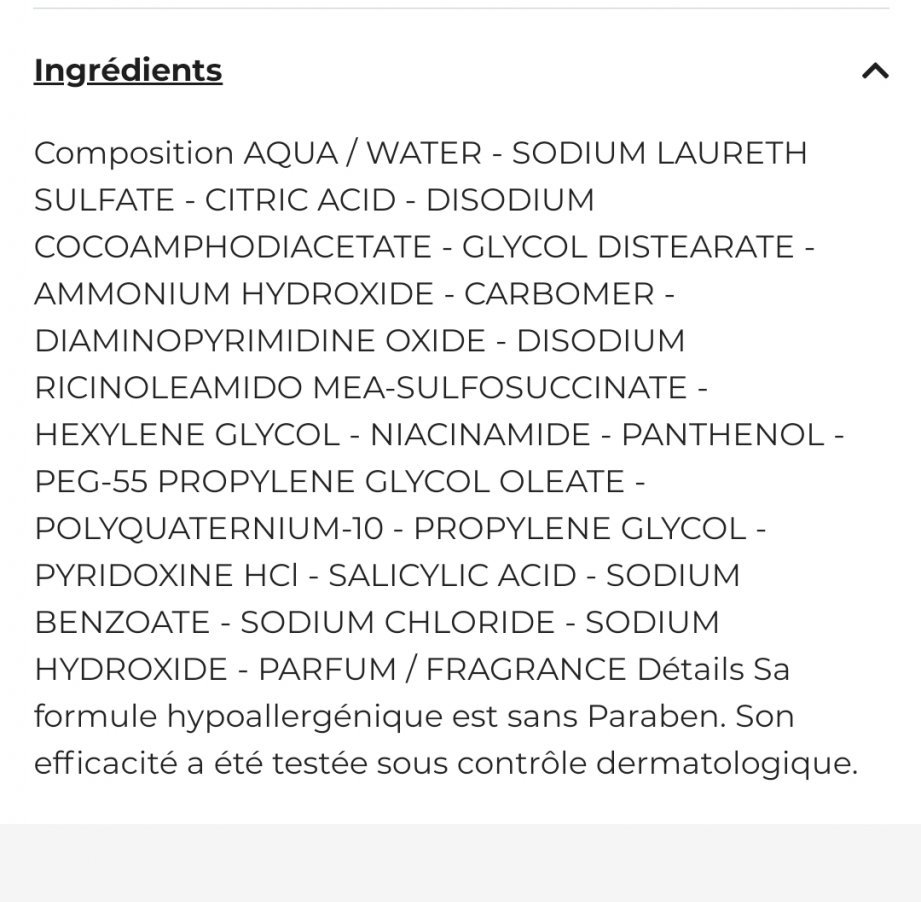Tap DIAMINOPYRIMIDINE OXIDE in the composition
The height and width of the screenshot is (902, 921).
[260, 341]
